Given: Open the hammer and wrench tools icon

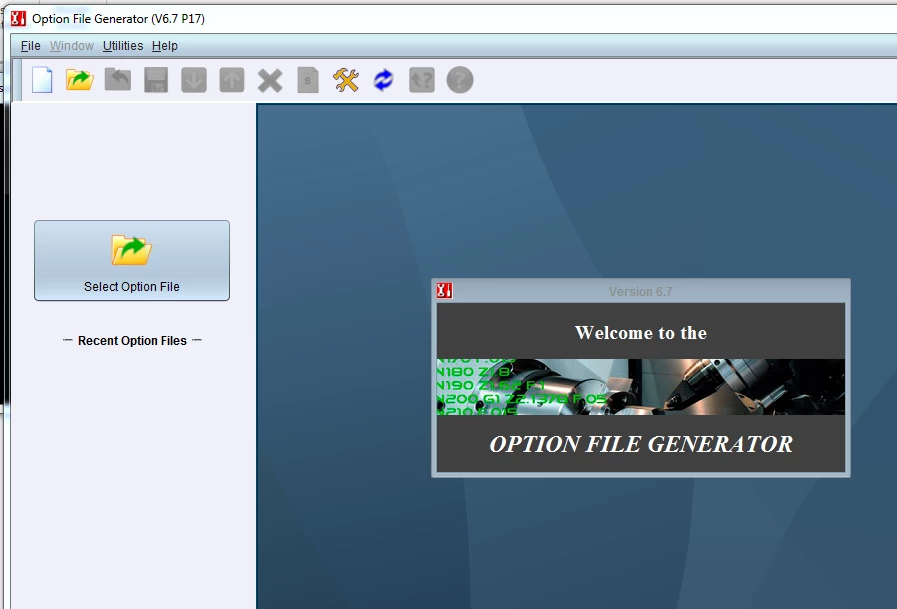Looking at the screenshot, I should coord(346,80).
